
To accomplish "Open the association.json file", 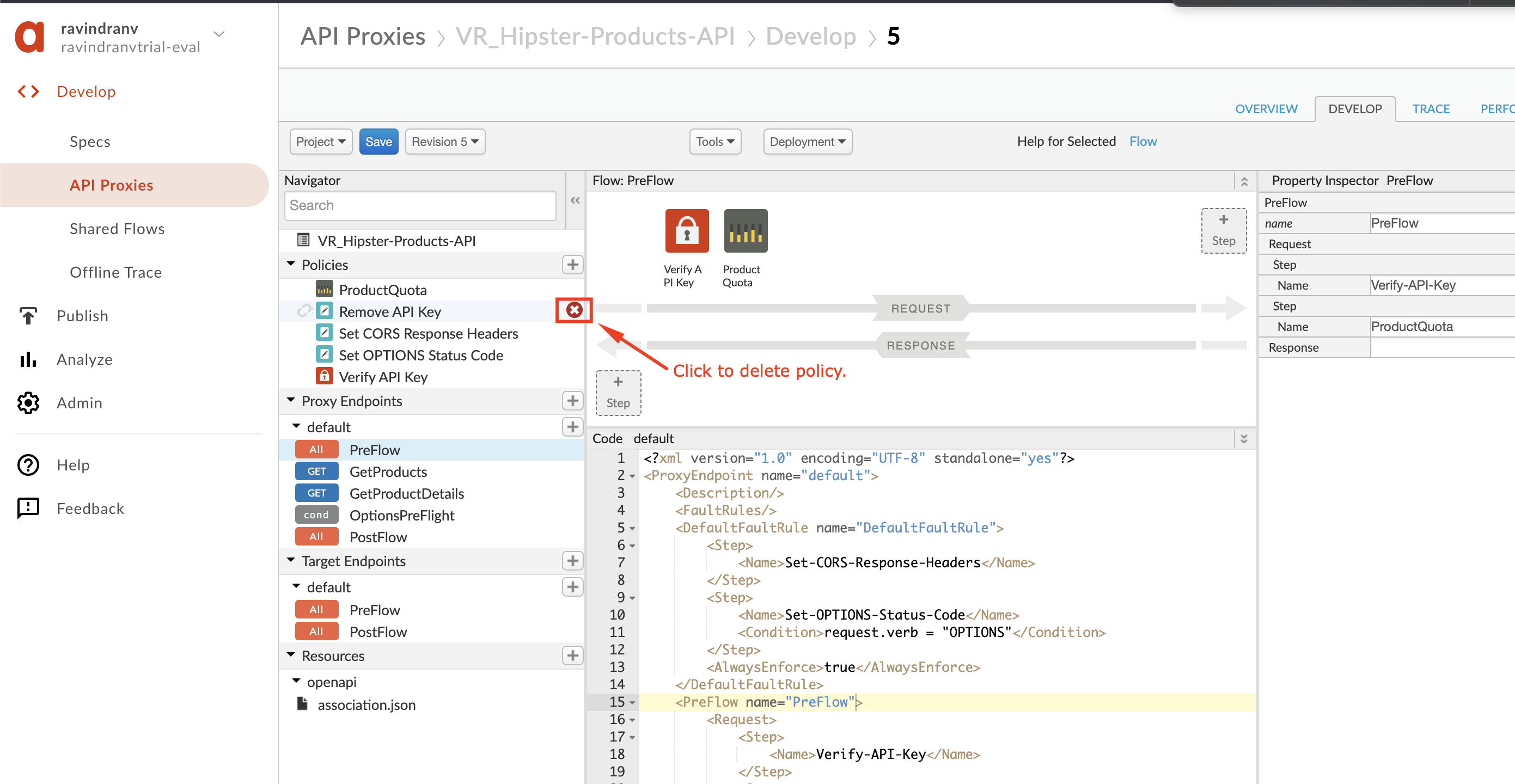I will pyautogui.click(x=366, y=705).
